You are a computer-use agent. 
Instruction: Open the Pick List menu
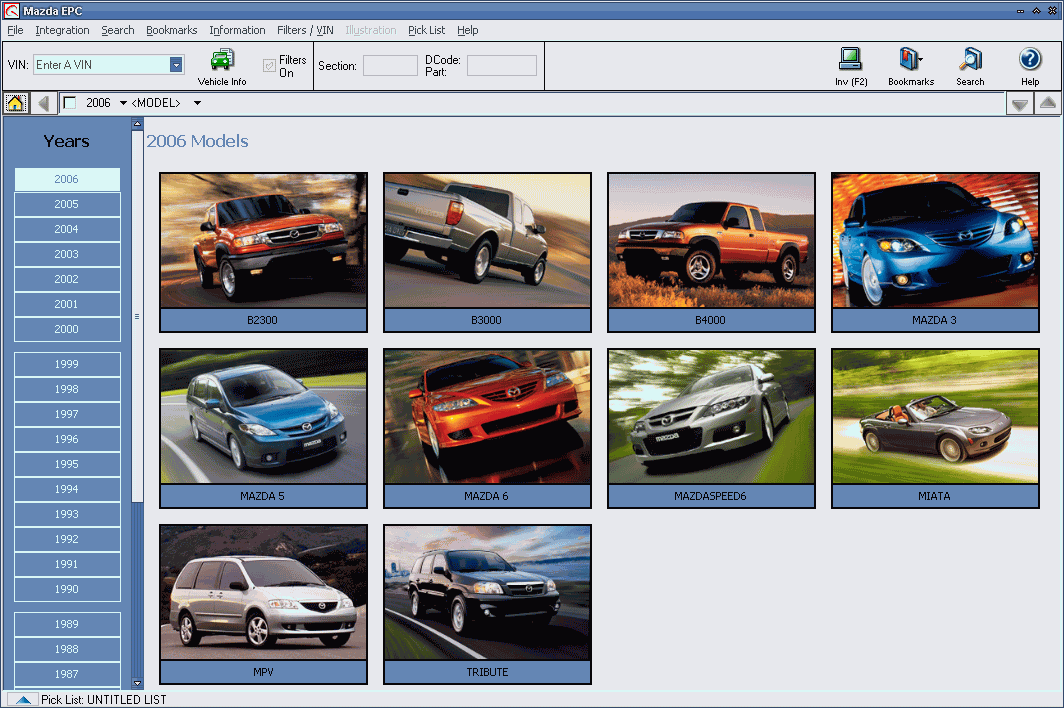pyautogui.click(x=426, y=30)
